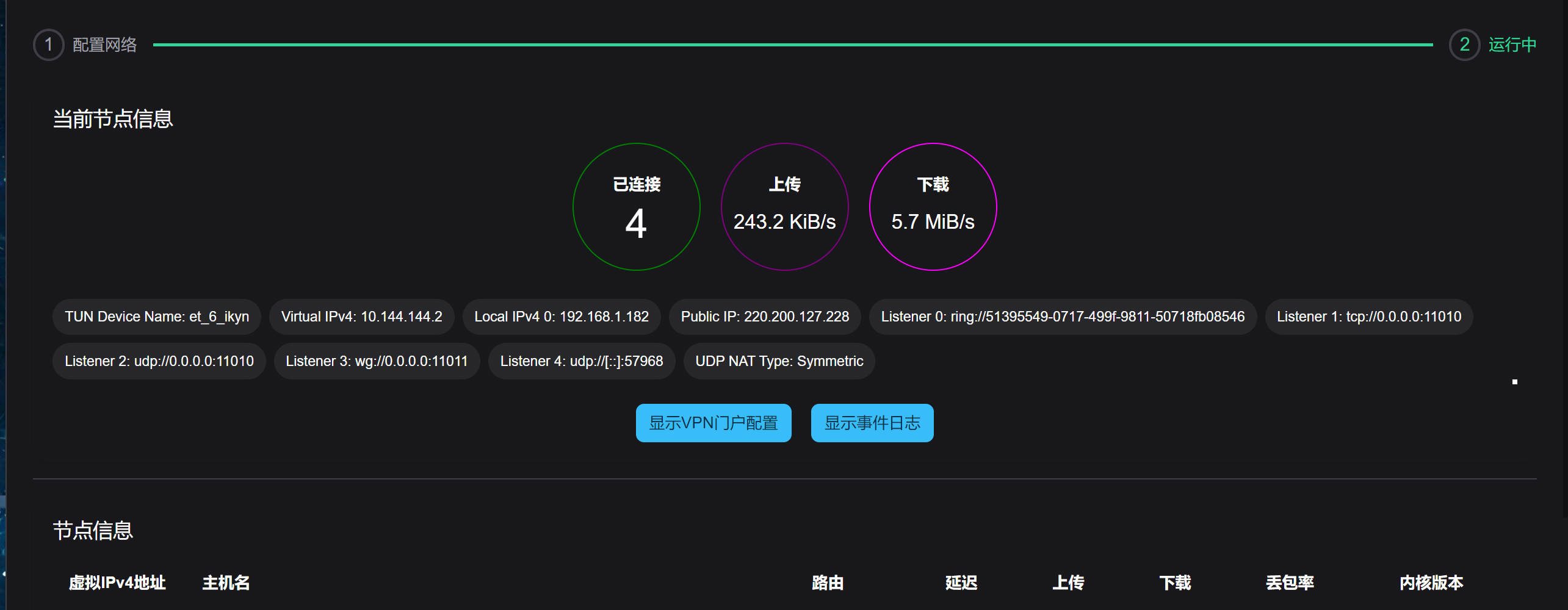
Task: Sort by the 延迟 column header
Action: pos(962,583)
